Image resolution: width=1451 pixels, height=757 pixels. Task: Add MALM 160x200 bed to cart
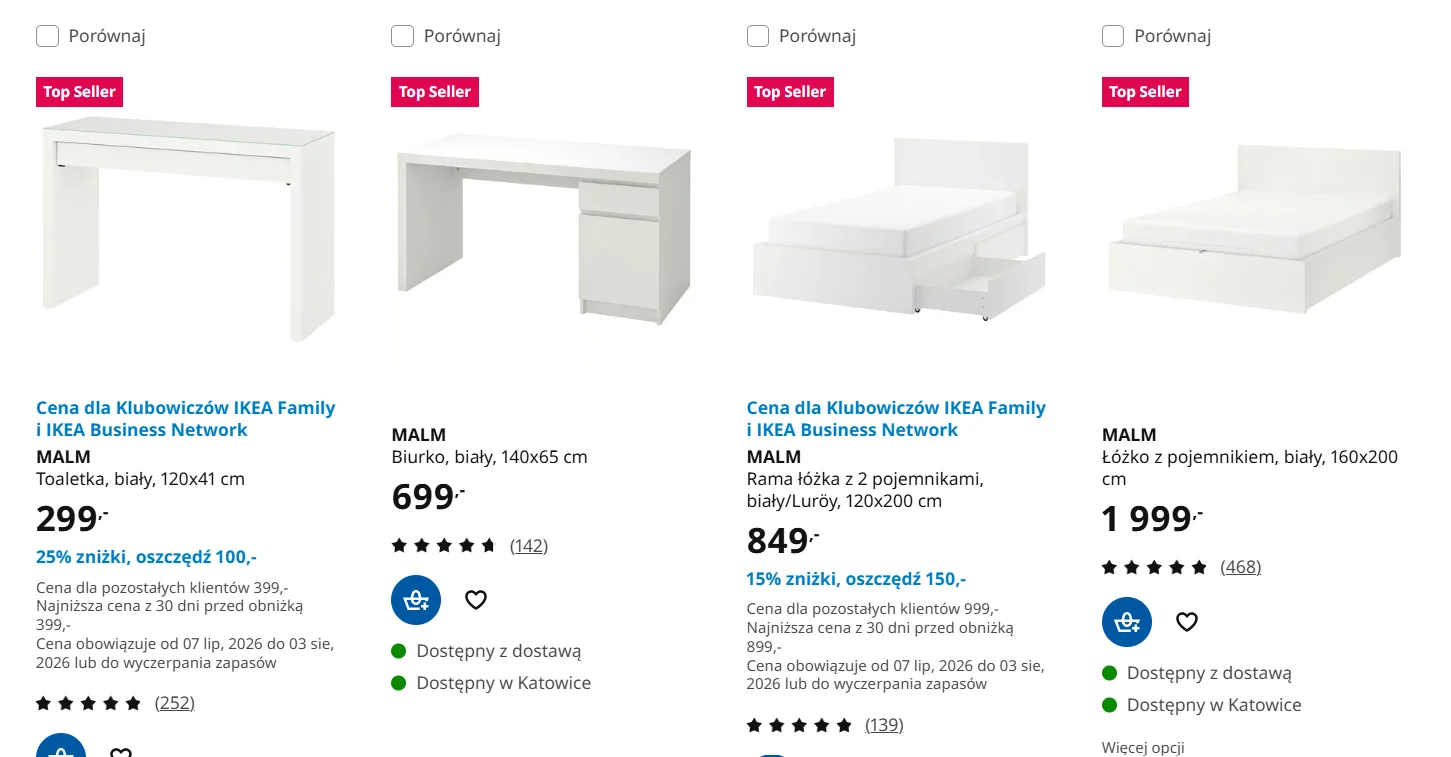click(x=1127, y=622)
